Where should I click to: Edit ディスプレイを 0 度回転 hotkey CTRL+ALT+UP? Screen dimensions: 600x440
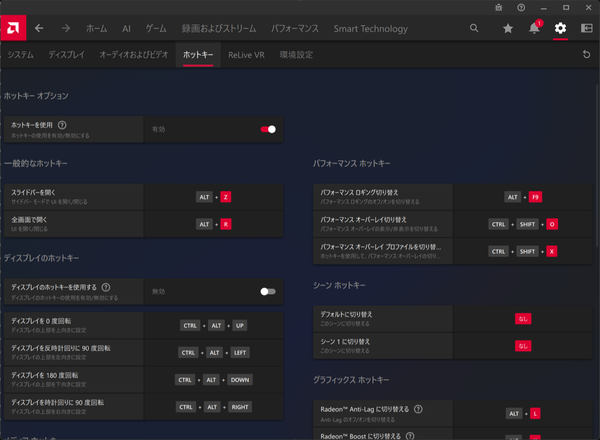point(214,326)
